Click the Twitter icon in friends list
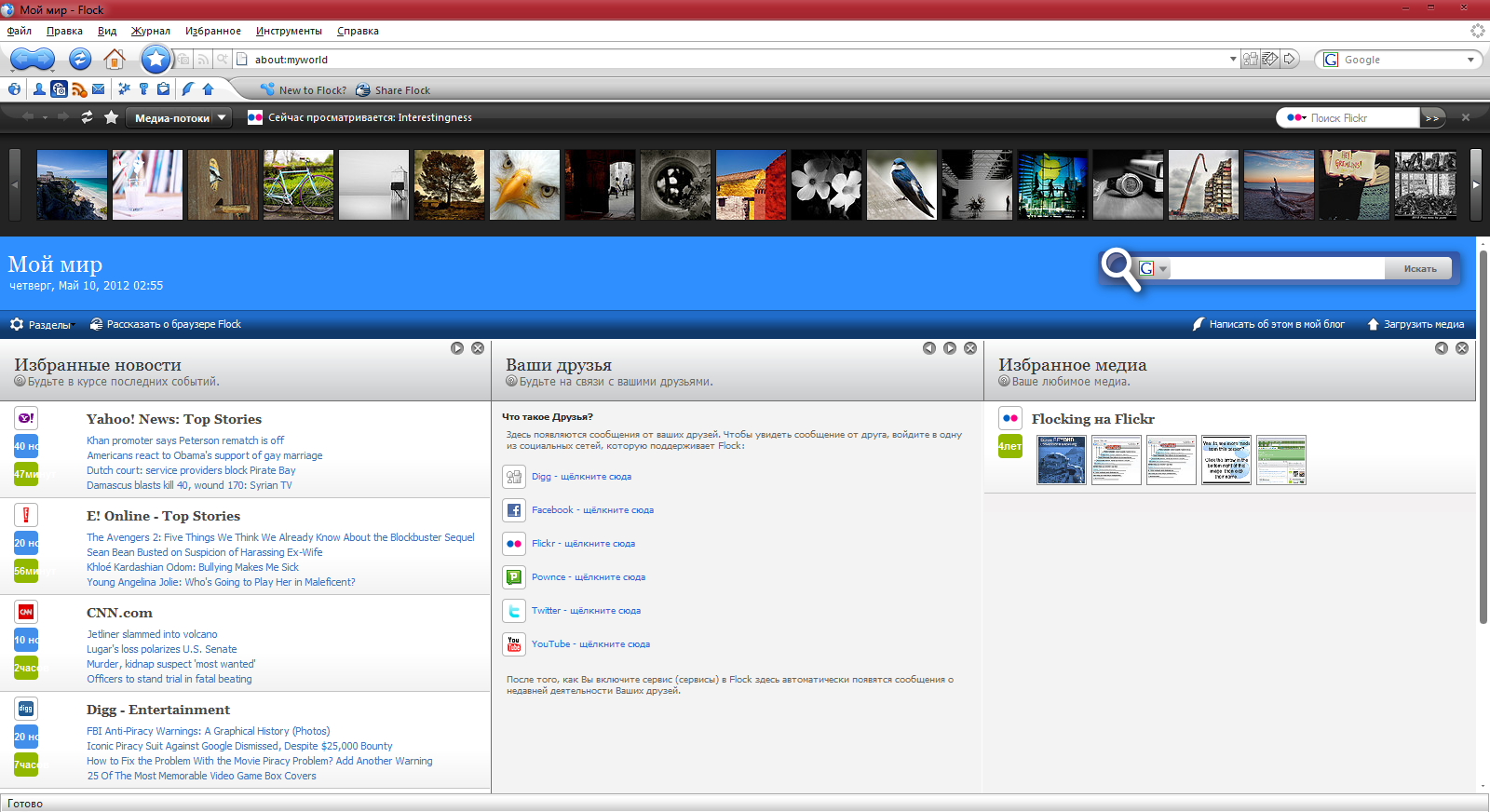 pos(514,611)
